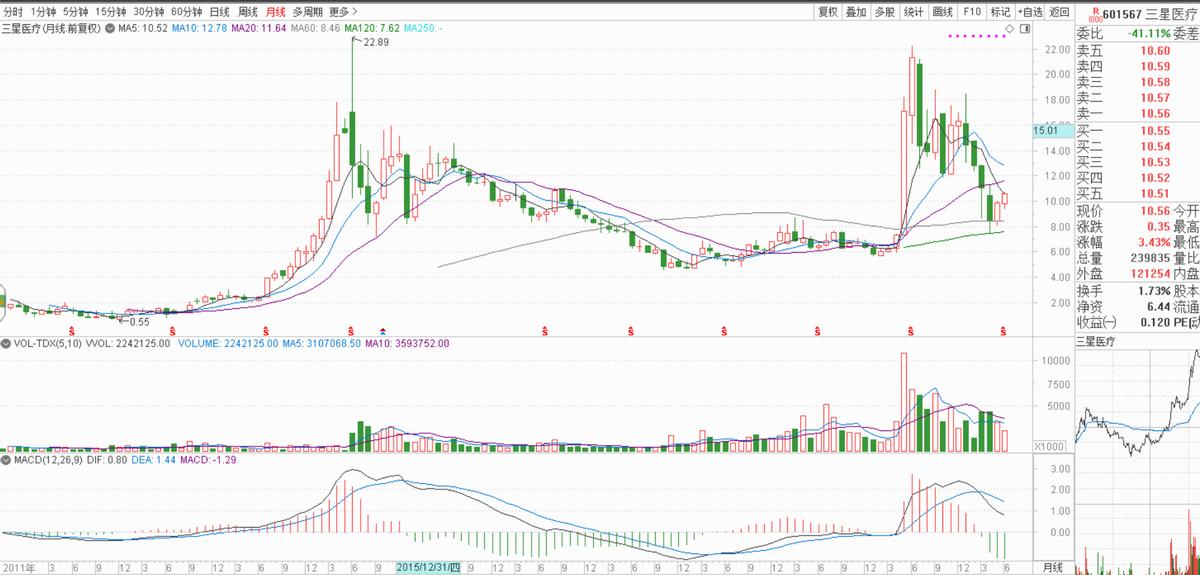1200x575 pixels.
Task: Select the 买二 10.54 bid price
Action: click(x=1137, y=147)
